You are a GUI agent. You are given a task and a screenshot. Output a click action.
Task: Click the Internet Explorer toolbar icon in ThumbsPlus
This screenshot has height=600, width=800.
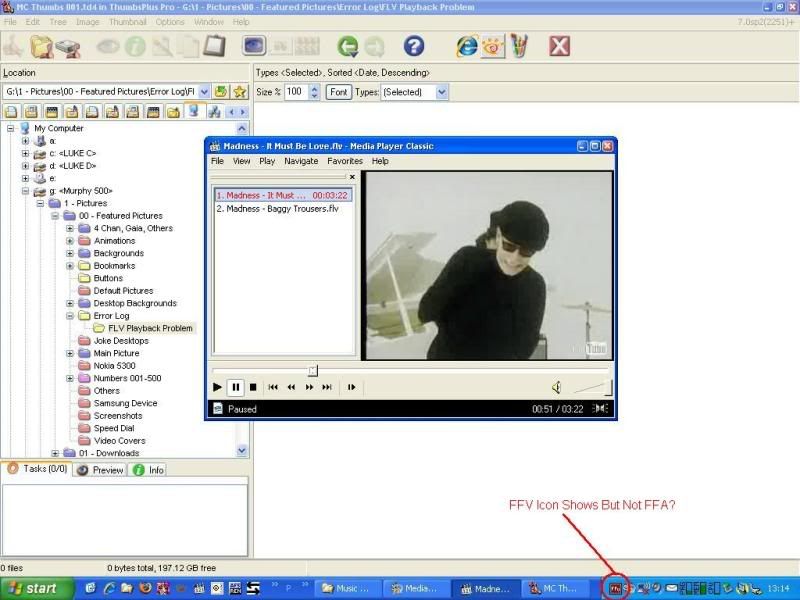click(x=467, y=46)
